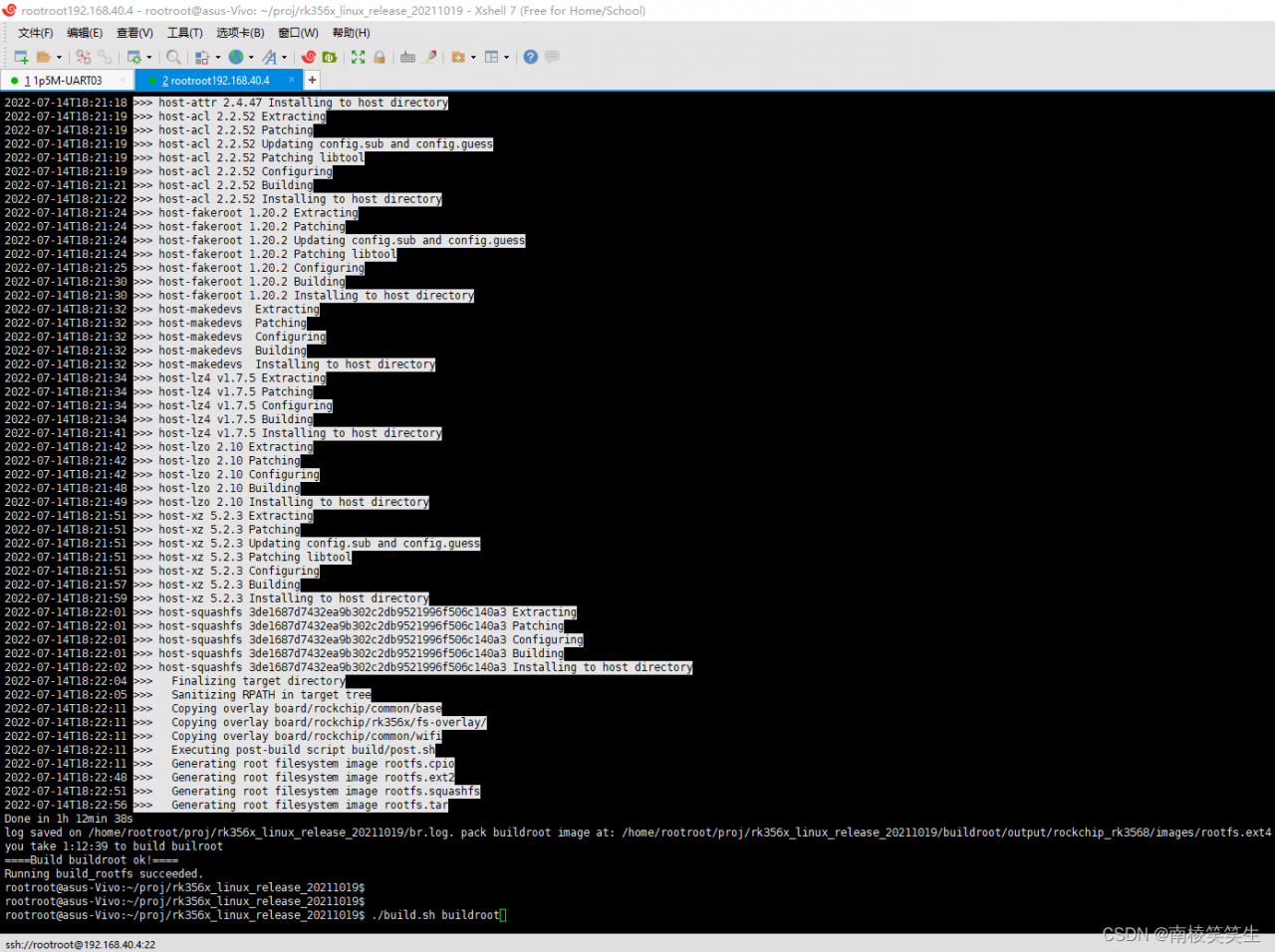The width and height of the screenshot is (1275, 952).
Task: Click the terminal cursor at prompt end
Action: point(503,915)
